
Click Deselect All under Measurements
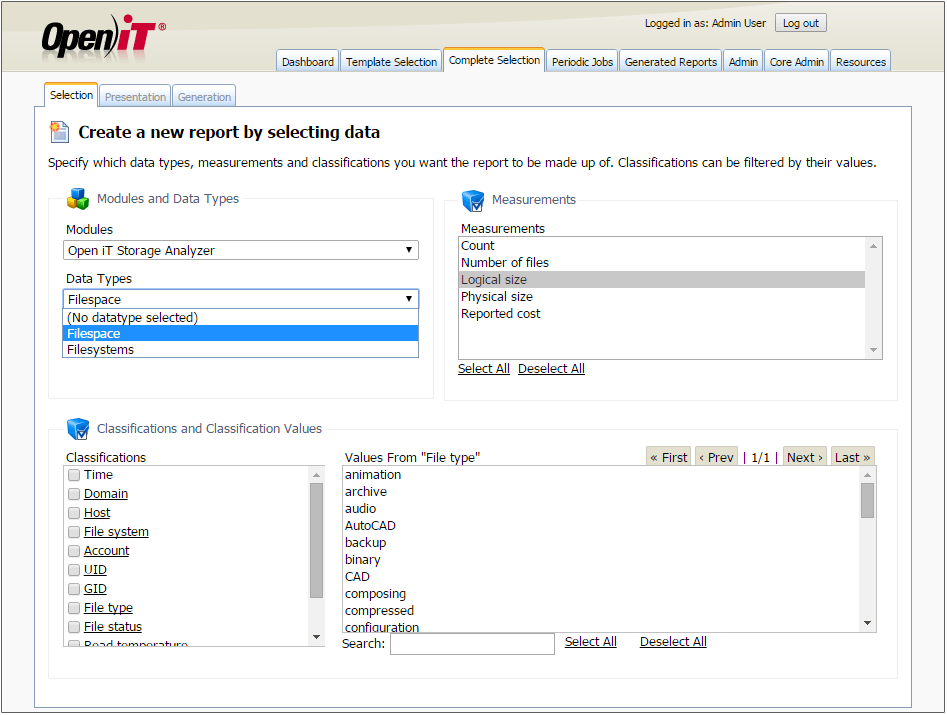[551, 369]
